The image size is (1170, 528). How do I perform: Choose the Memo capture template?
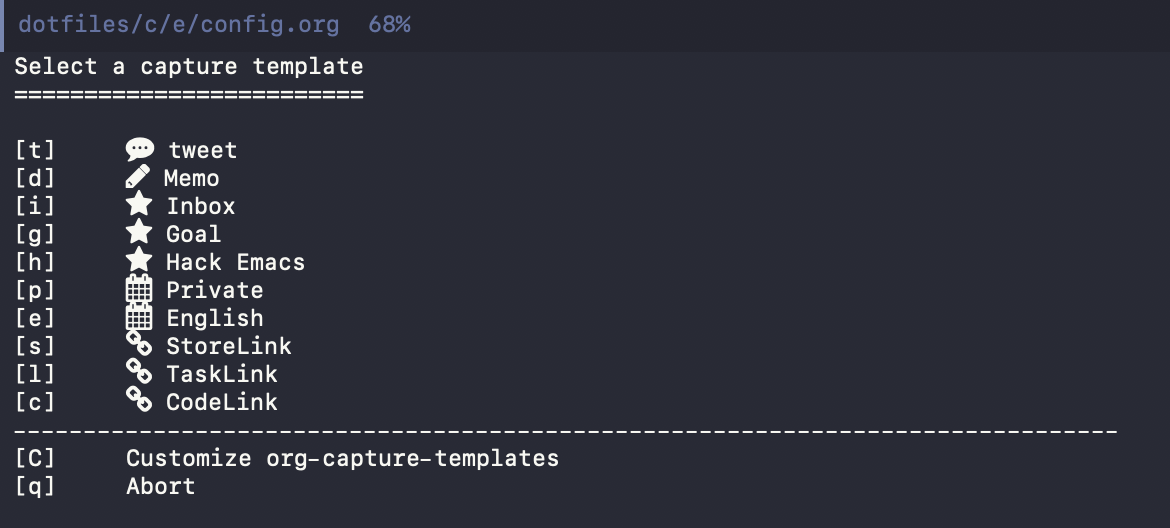[x=192, y=179]
